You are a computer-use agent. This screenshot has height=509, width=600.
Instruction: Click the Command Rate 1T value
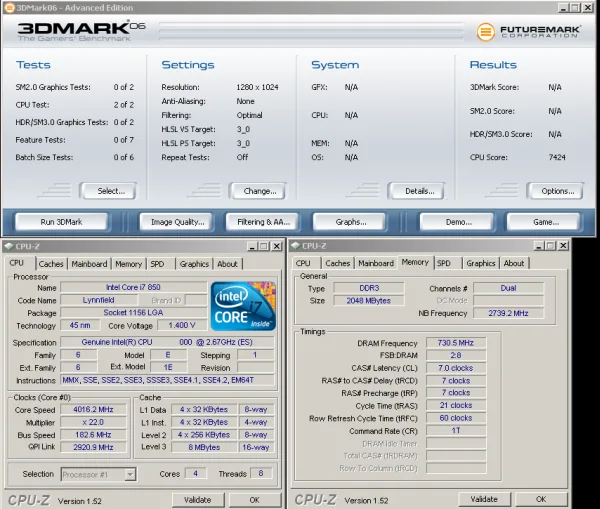tap(456, 431)
